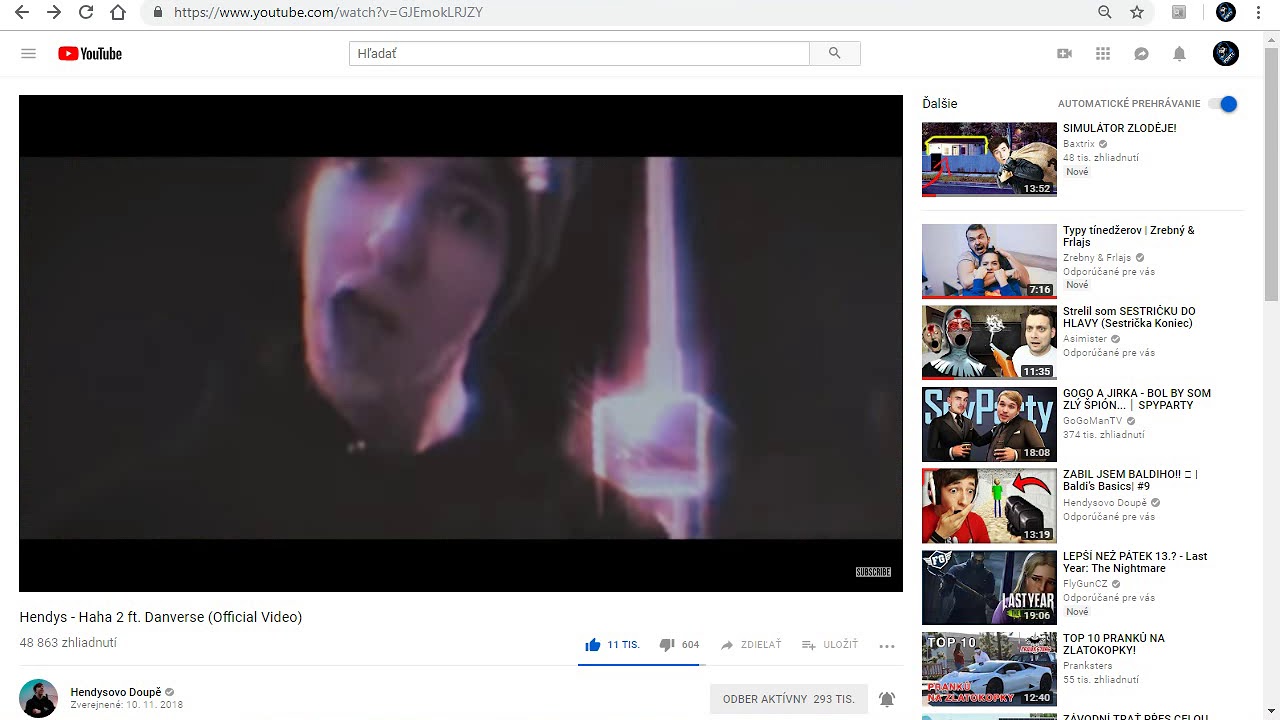Open GOGO A JIRKA - BOL BY SOM title
This screenshot has width=1280, height=720.
[1137, 399]
